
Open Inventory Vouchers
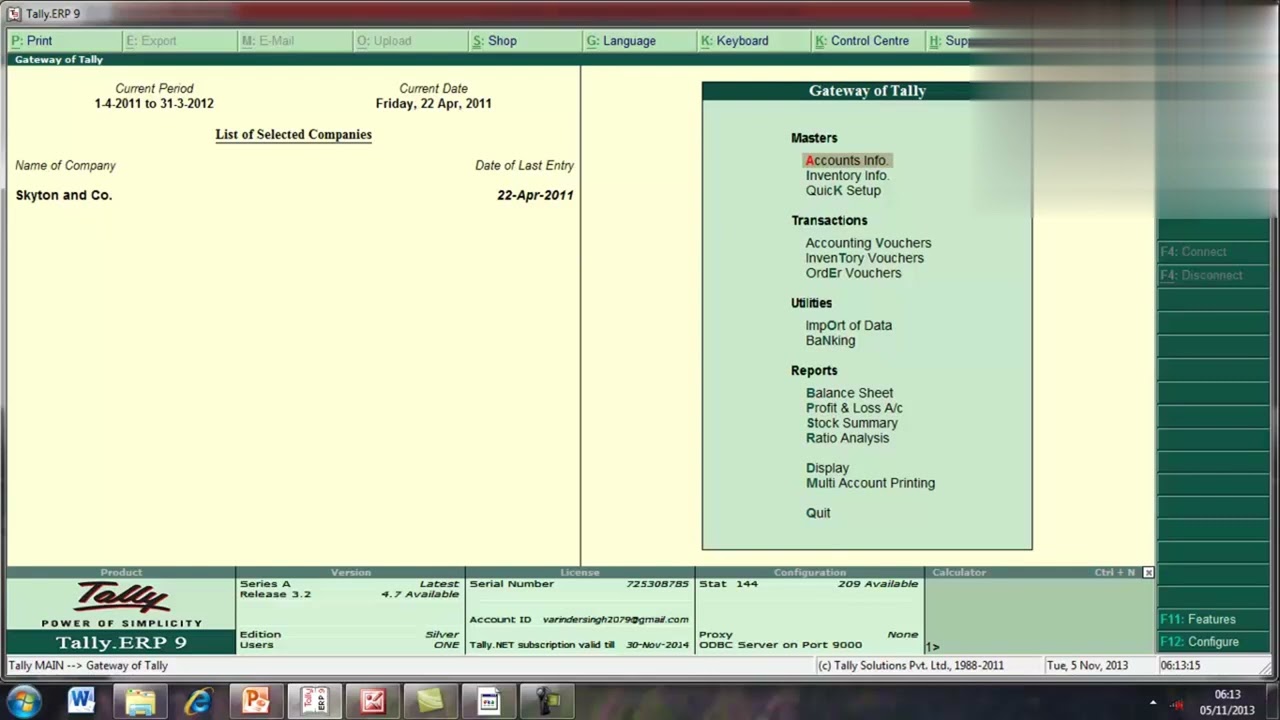(865, 258)
